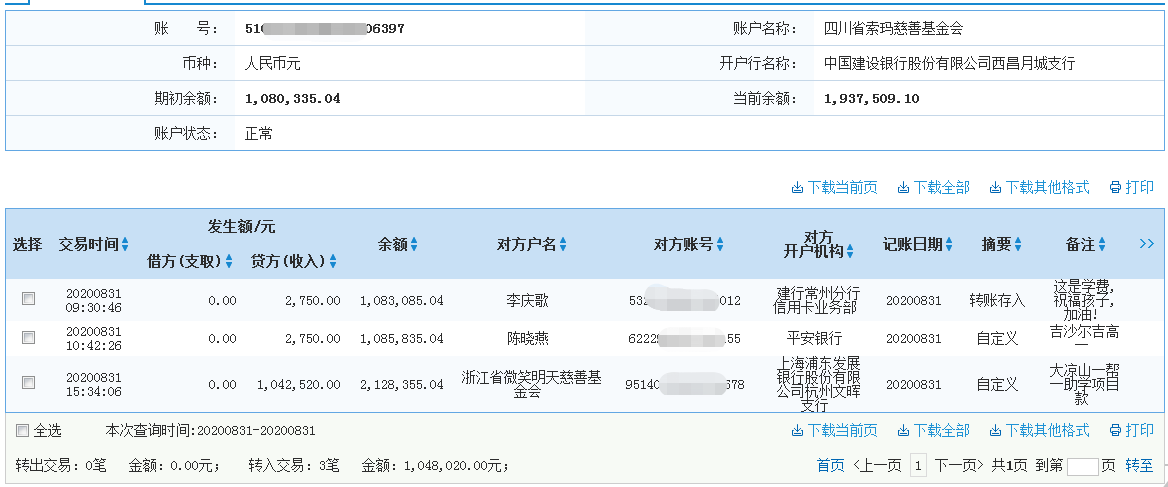
Task: Focus the page number input field
Action: pyautogui.click(x=1082, y=467)
